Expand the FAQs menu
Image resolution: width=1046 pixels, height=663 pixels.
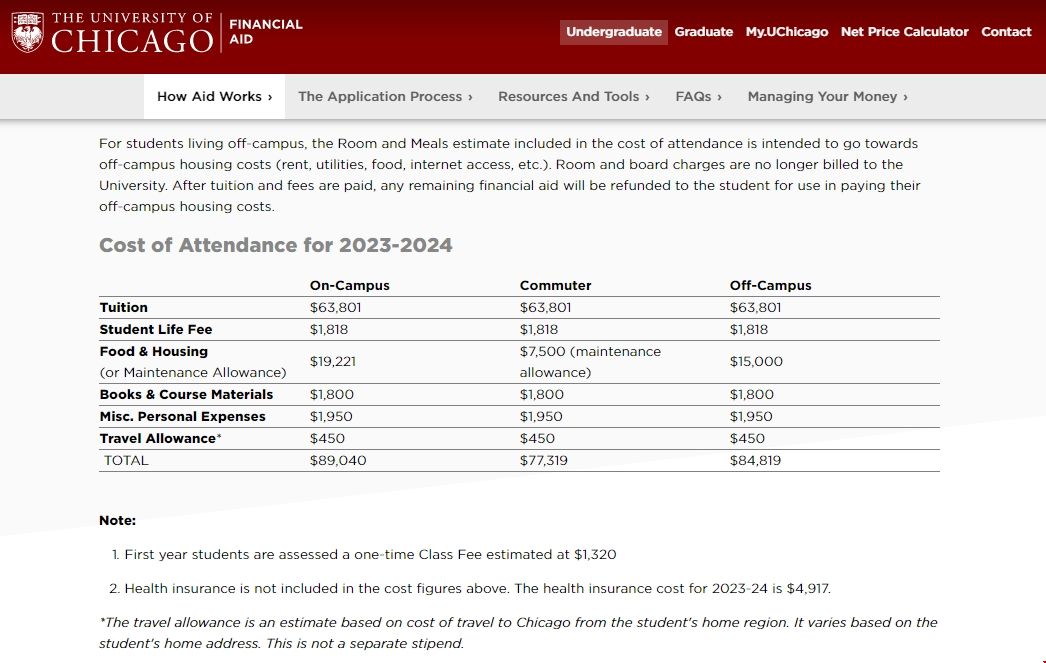[698, 97]
